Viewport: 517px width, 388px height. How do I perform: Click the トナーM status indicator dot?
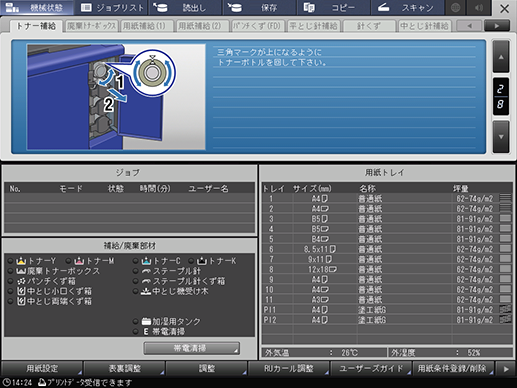click(69, 261)
